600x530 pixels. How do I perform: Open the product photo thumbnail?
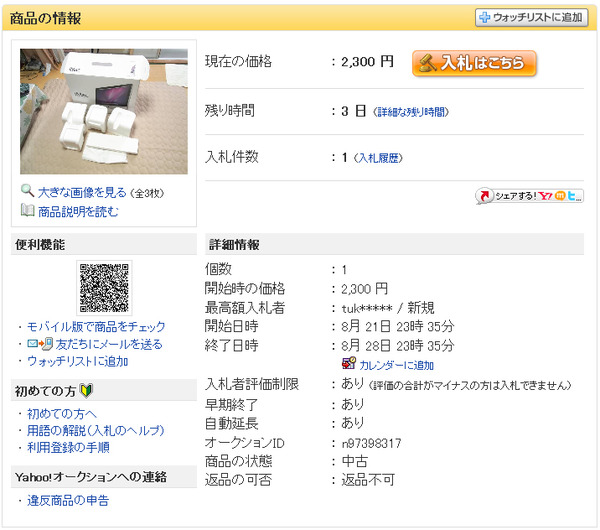click(x=104, y=111)
